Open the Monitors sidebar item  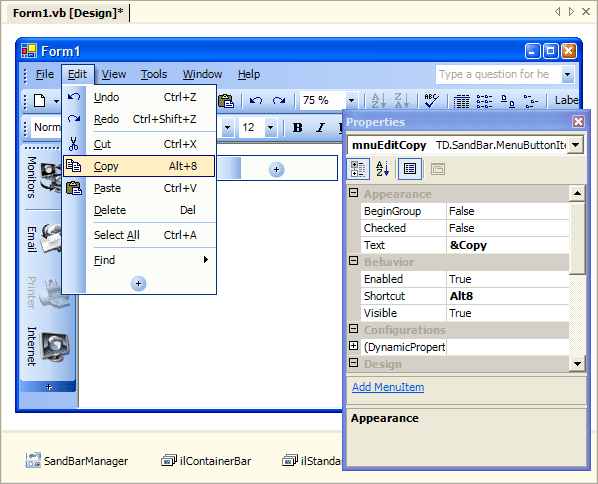pos(44,177)
